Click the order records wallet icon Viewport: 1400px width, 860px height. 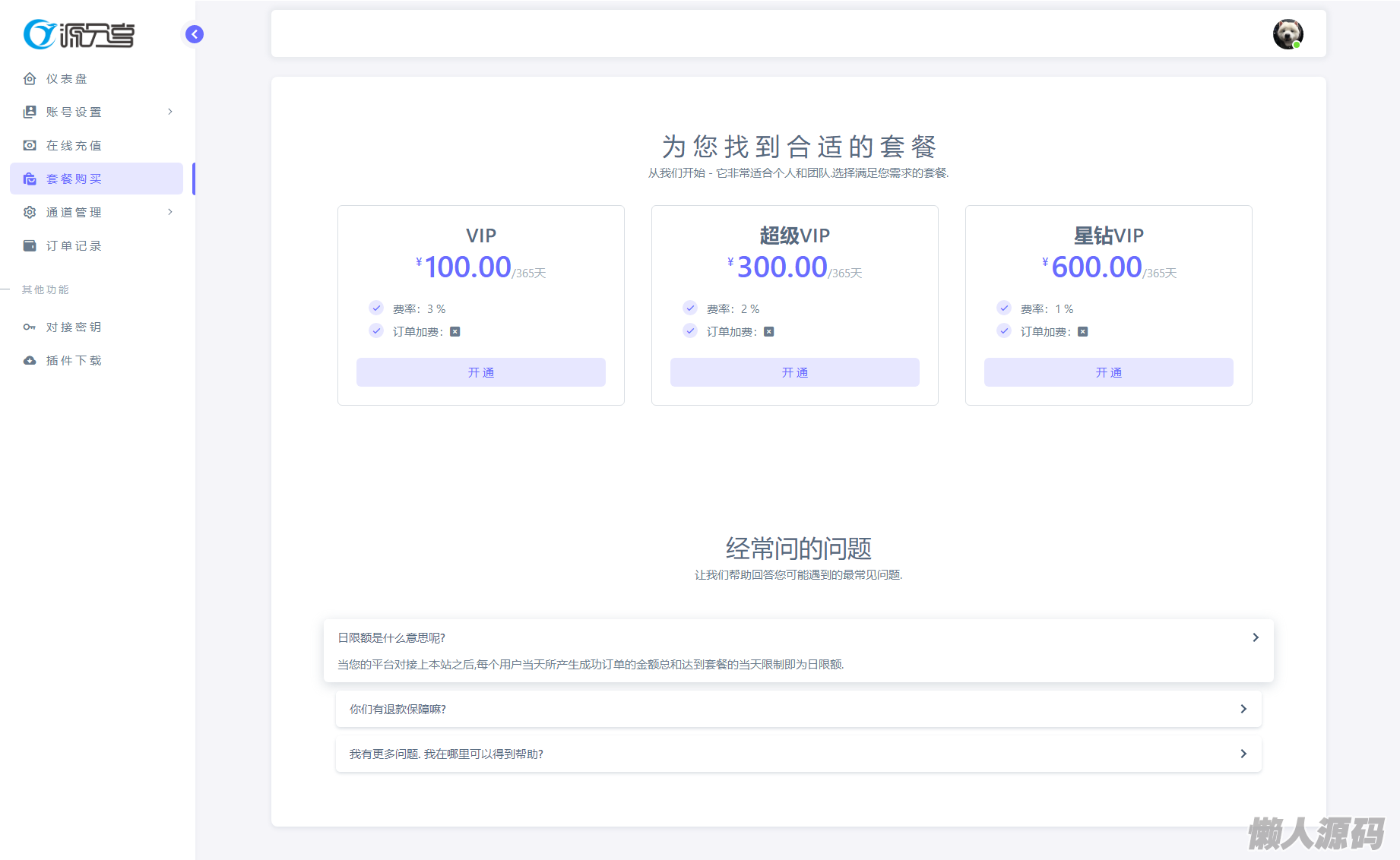pos(30,245)
